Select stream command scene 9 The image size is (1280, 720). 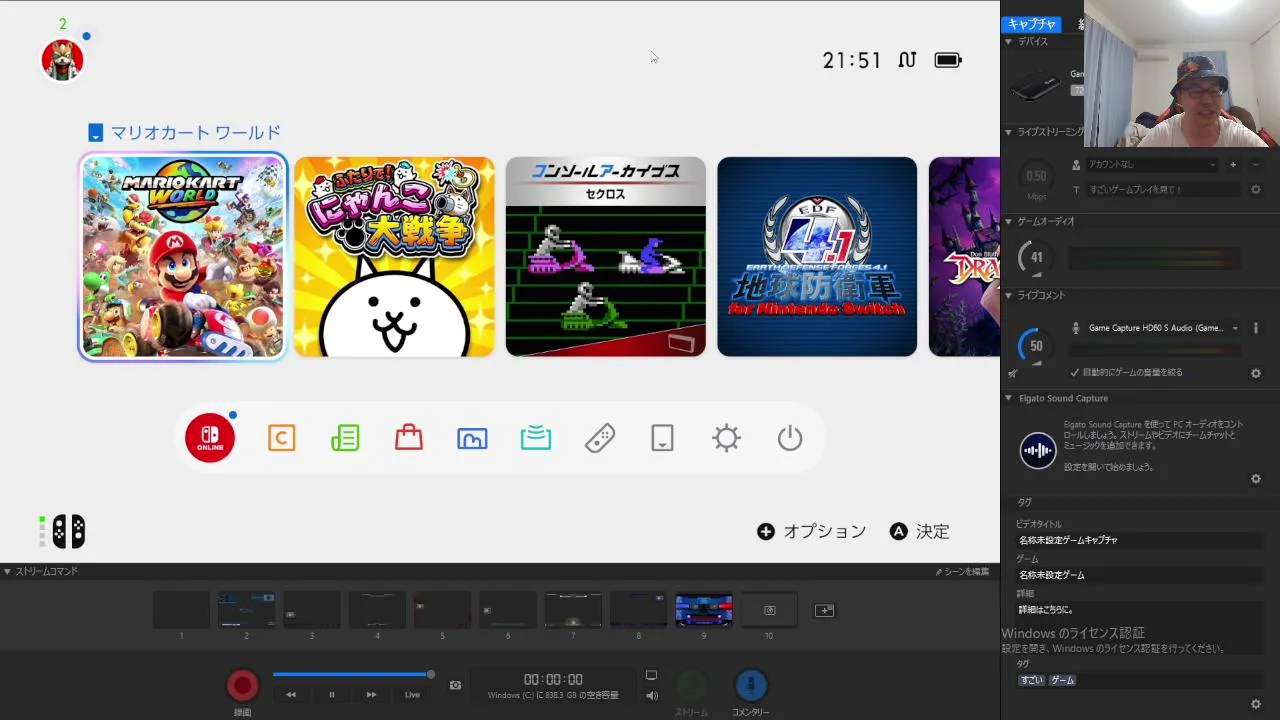(704, 610)
